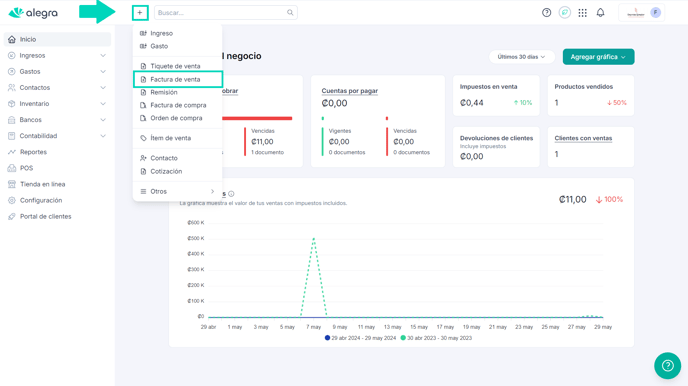Viewport: 688px width, 386px height.
Task: Click the green chat icon in the header
Action: [565, 13]
